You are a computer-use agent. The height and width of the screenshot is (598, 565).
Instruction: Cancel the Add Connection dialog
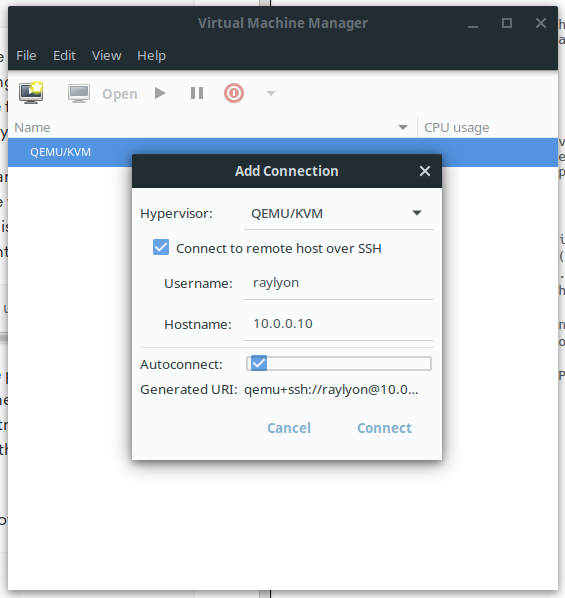pos(289,428)
